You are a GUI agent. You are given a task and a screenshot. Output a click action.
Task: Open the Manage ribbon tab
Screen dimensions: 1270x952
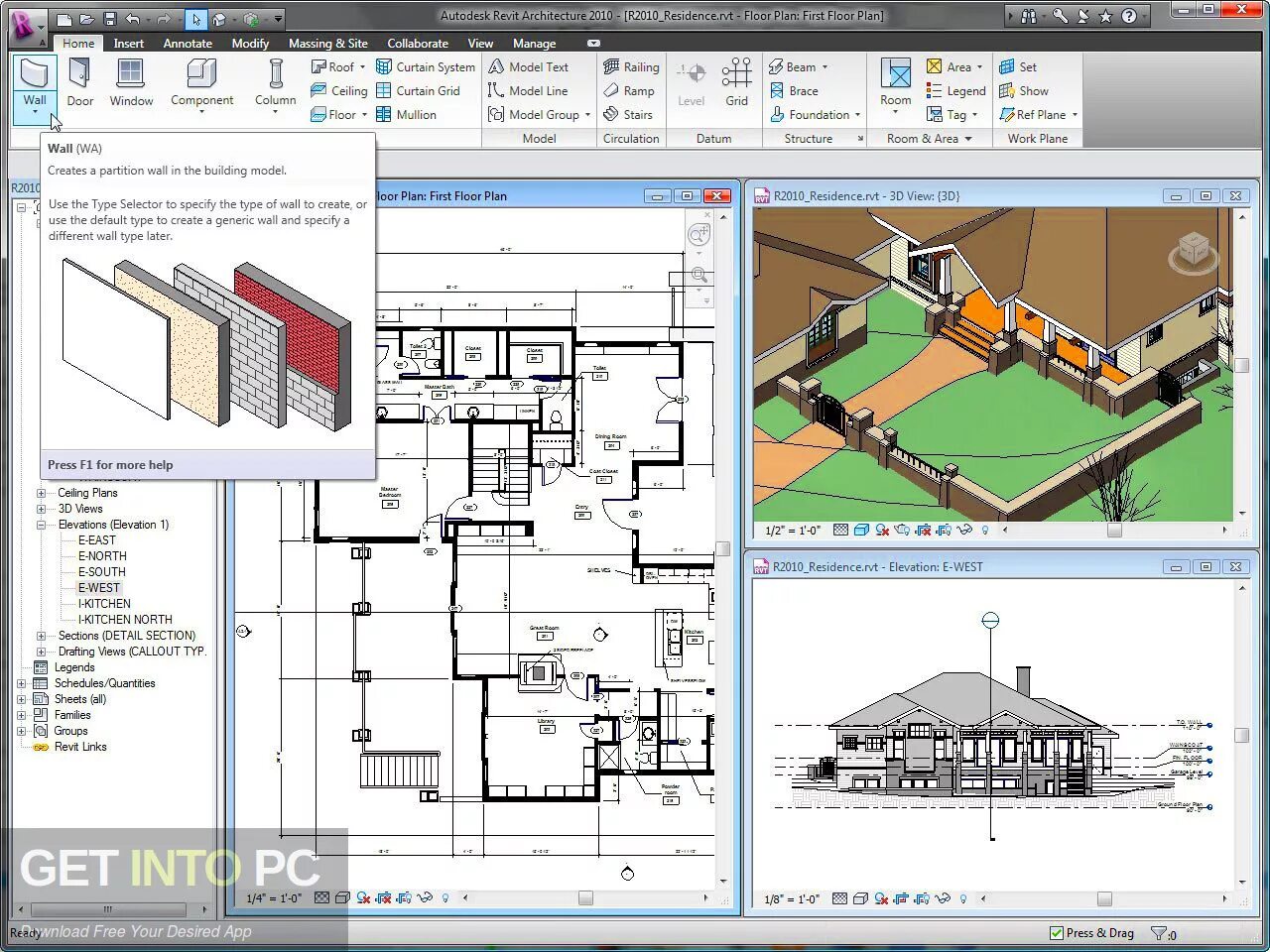(x=534, y=44)
